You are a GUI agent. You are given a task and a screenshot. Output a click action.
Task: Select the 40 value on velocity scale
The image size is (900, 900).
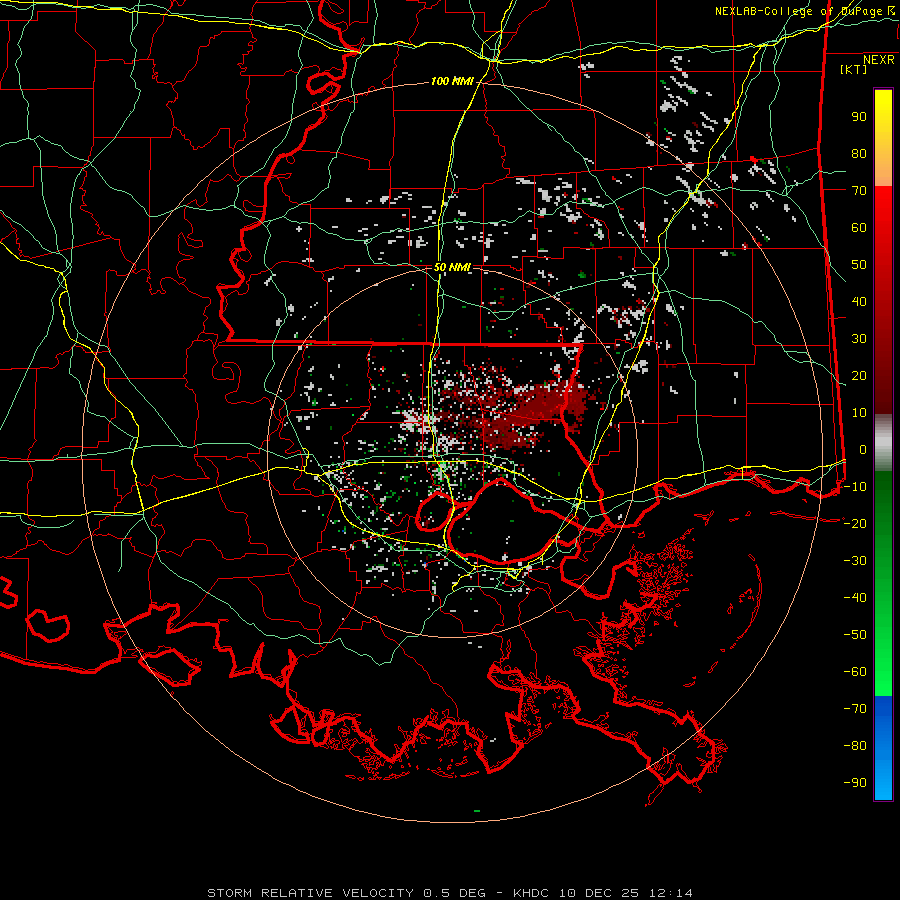pyautogui.click(x=859, y=301)
